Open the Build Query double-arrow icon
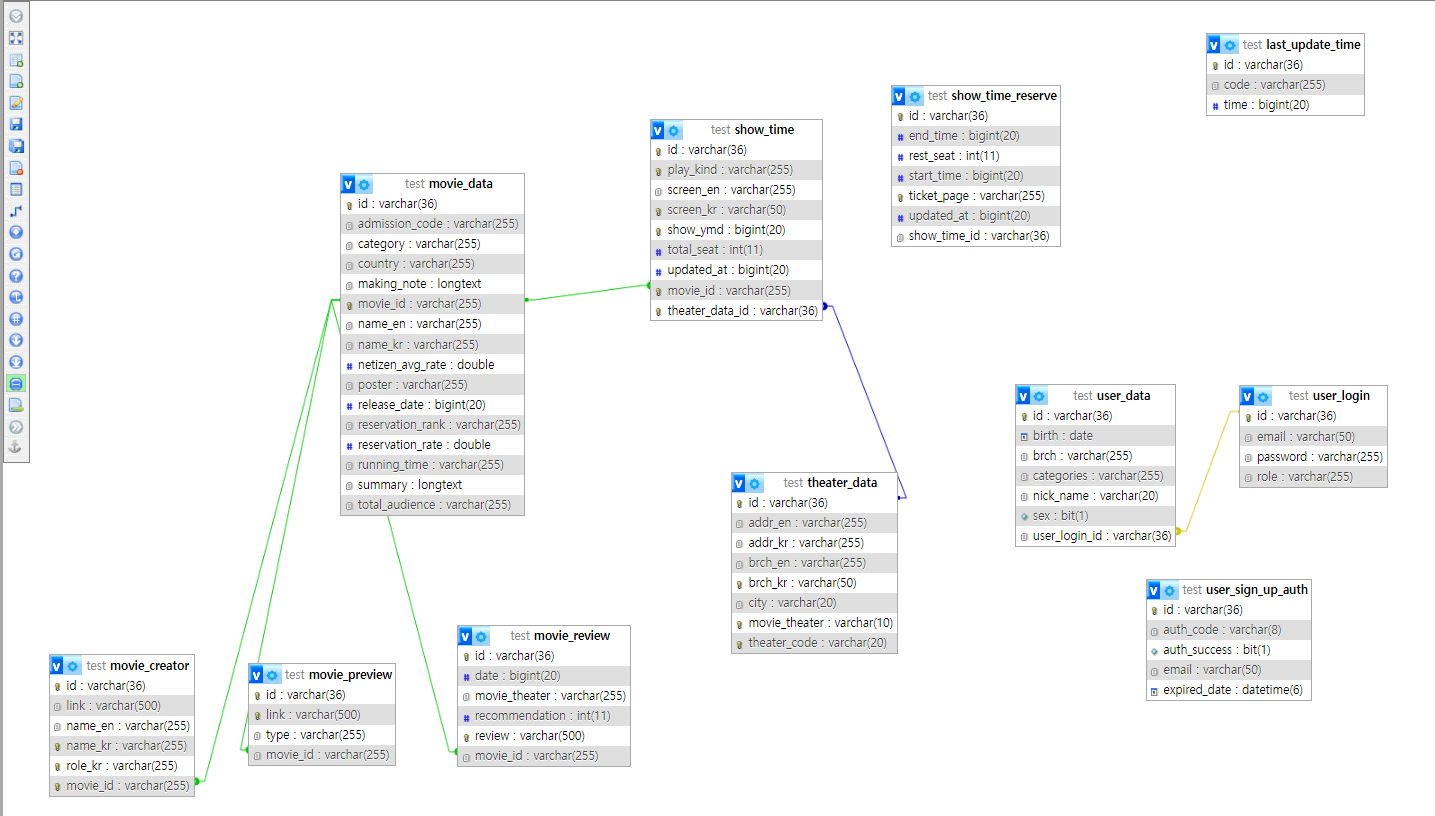The width and height of the screenshot is (1435, 816). [16, 427]
